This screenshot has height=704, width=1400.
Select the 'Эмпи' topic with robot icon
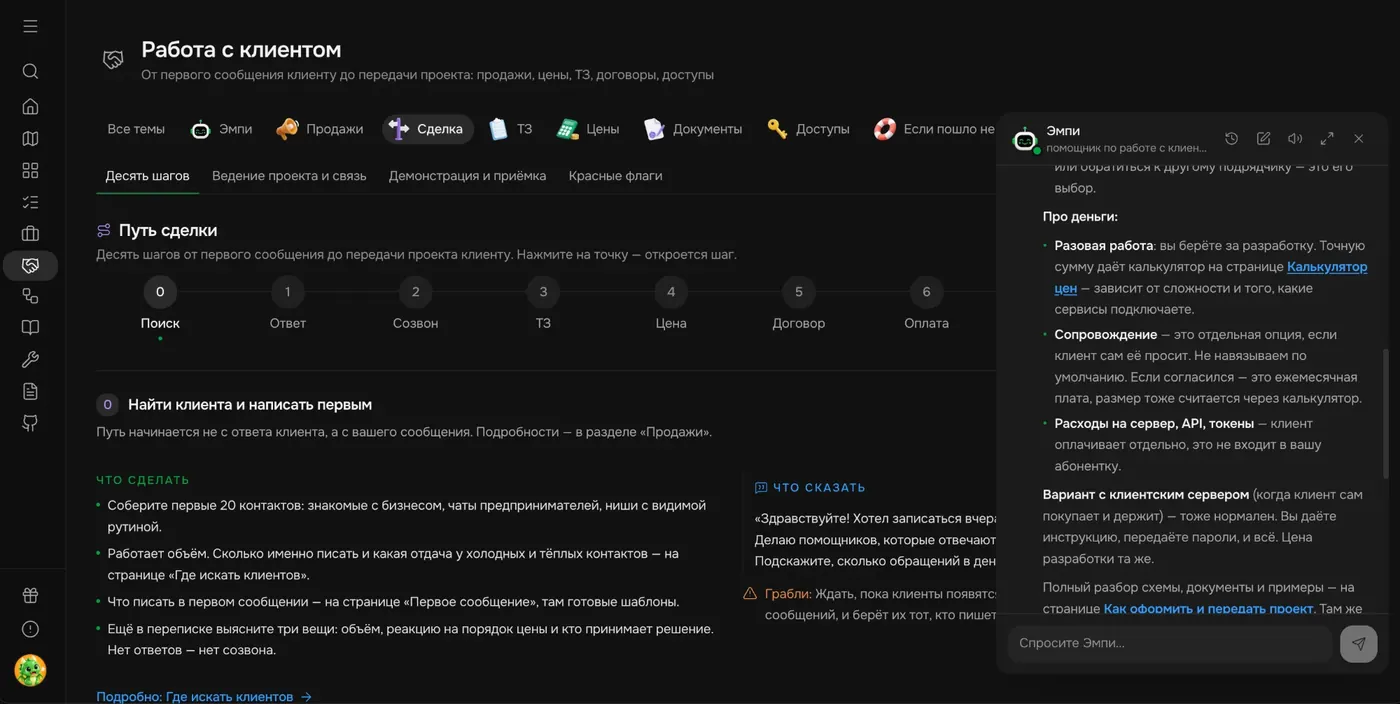(222, 129)
